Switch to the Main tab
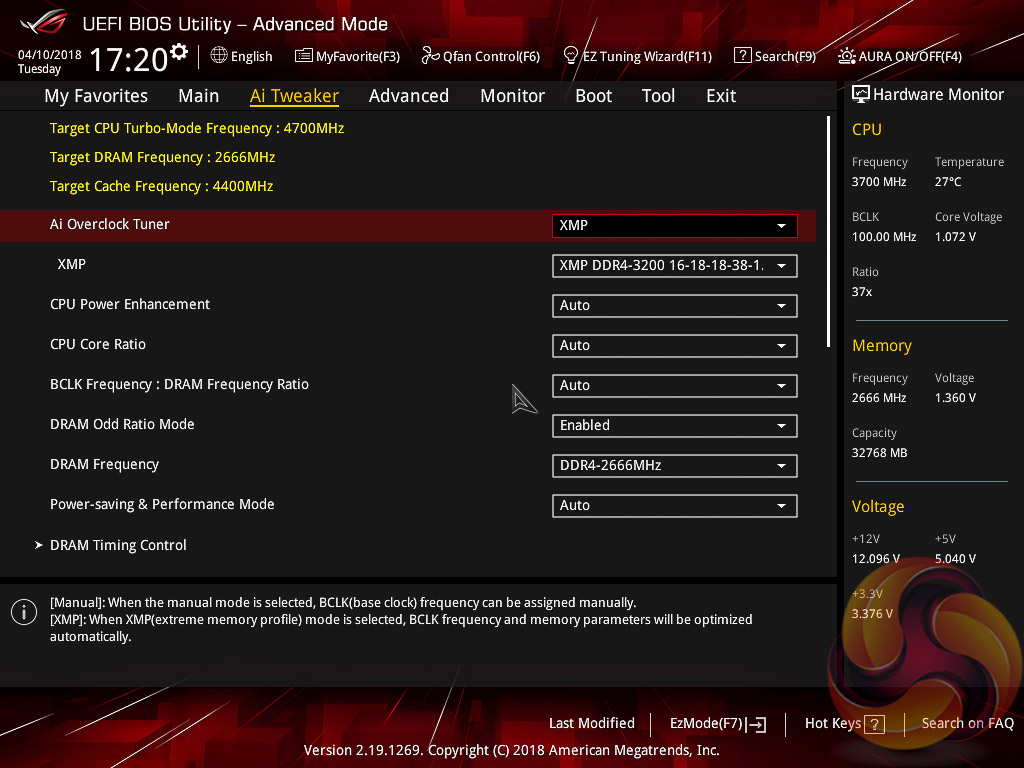Screen dimensions: 1024x768 (199, 96)
